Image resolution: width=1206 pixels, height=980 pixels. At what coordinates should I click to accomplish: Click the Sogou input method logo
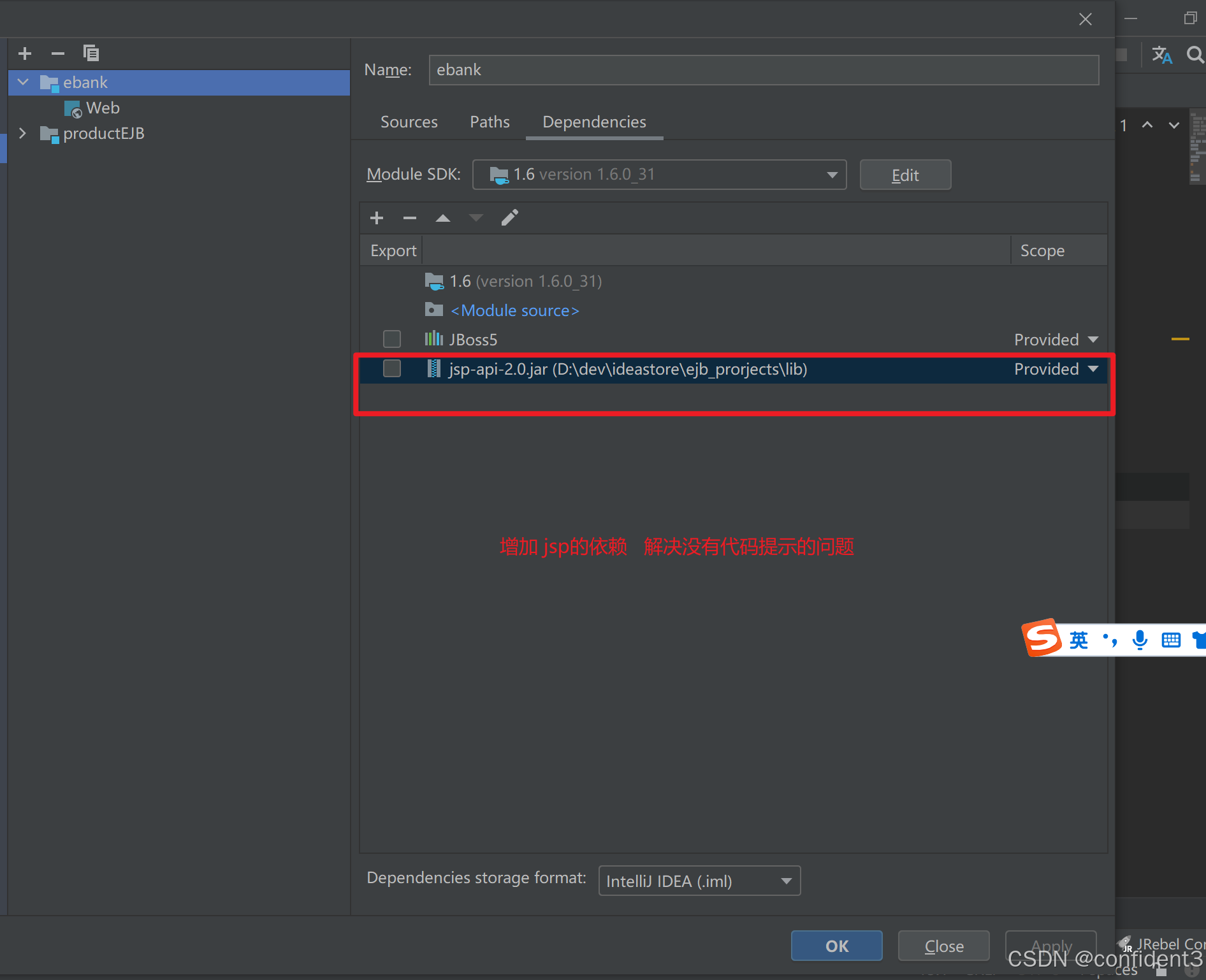(x=1042, y=638)
